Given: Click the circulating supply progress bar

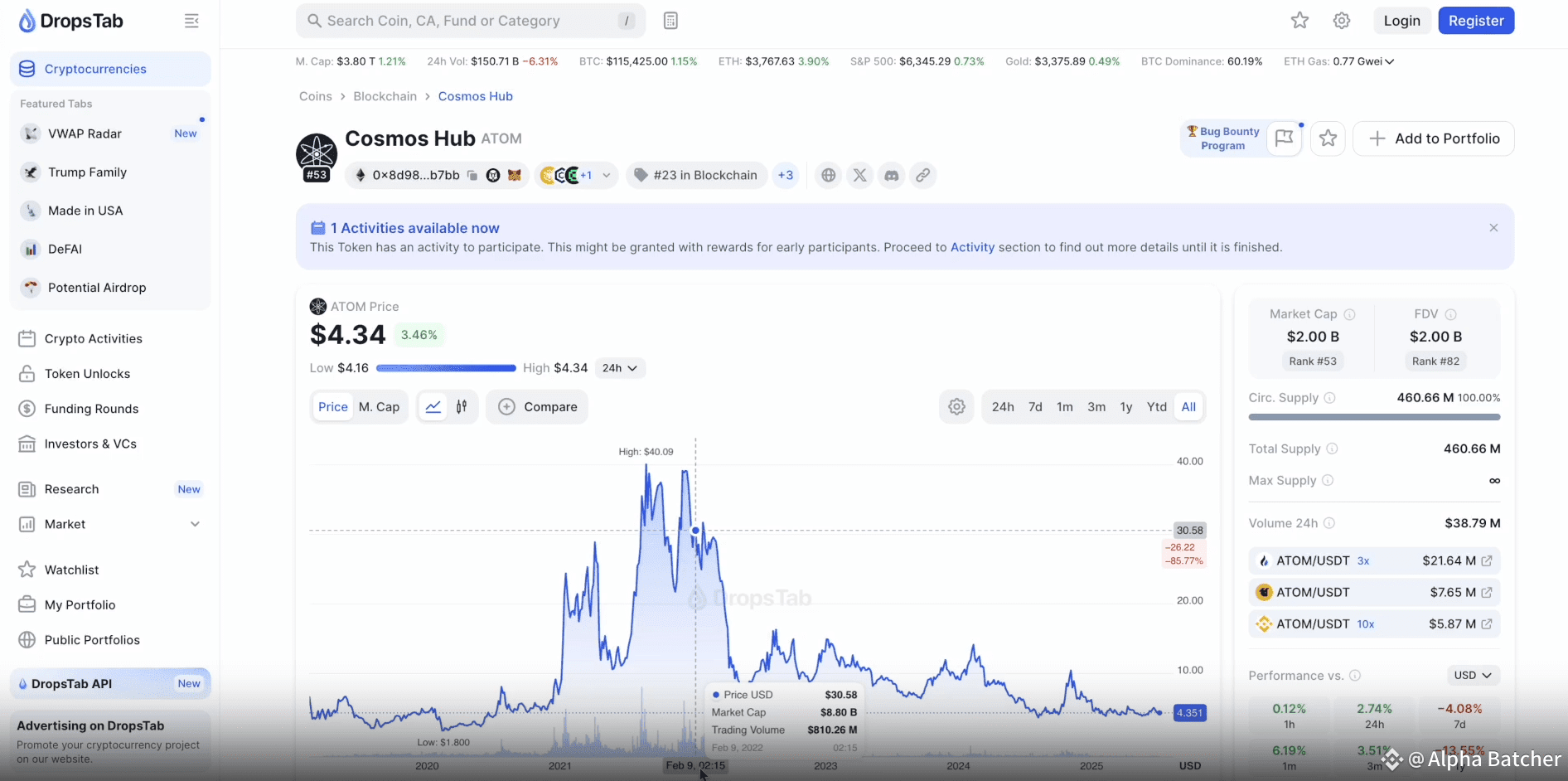Looking at the screenshot, I should click(x=1374, y=417).
